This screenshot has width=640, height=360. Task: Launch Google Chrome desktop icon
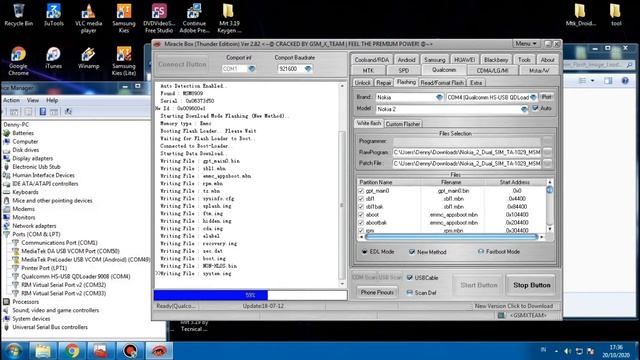pos(18,61)
